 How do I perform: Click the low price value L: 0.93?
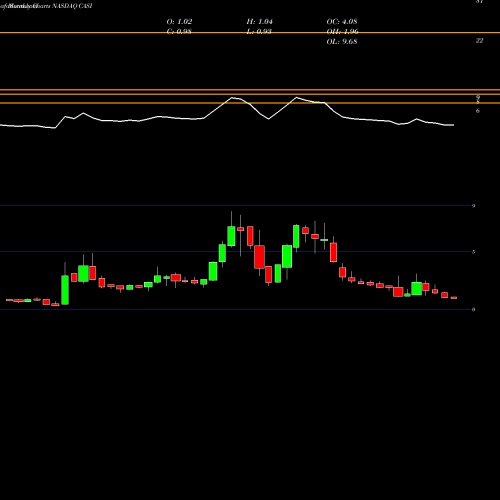pyautogui.click(x=260, y=32)
